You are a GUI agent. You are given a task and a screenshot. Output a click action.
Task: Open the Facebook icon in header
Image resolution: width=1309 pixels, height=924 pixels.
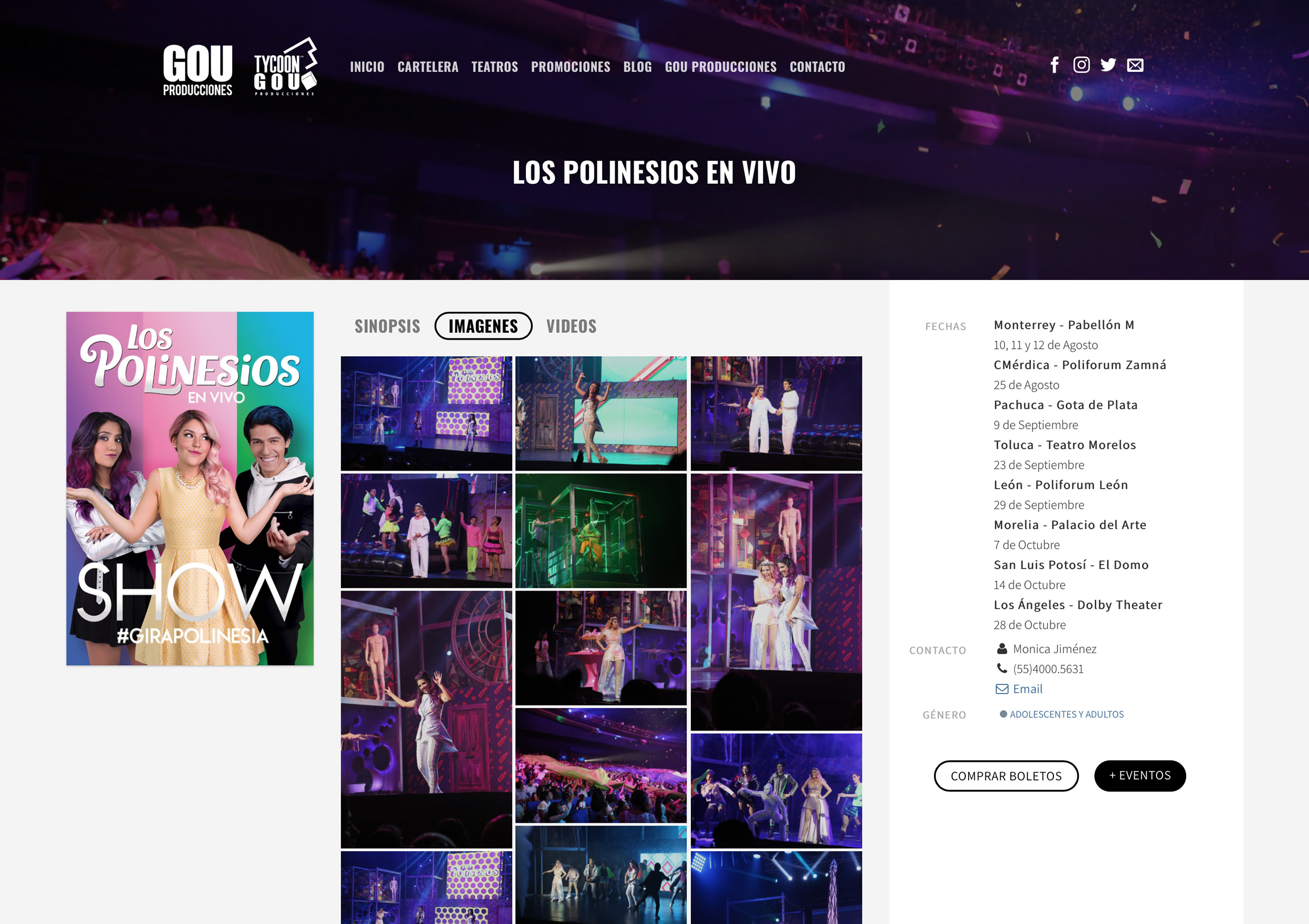coord(1055,65)
